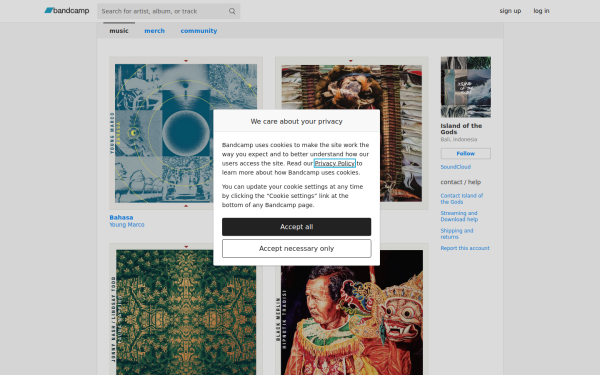Click the Island of the Gods profile image
Viewport: 600px width, 375px height.
click(x=466, y=87)
